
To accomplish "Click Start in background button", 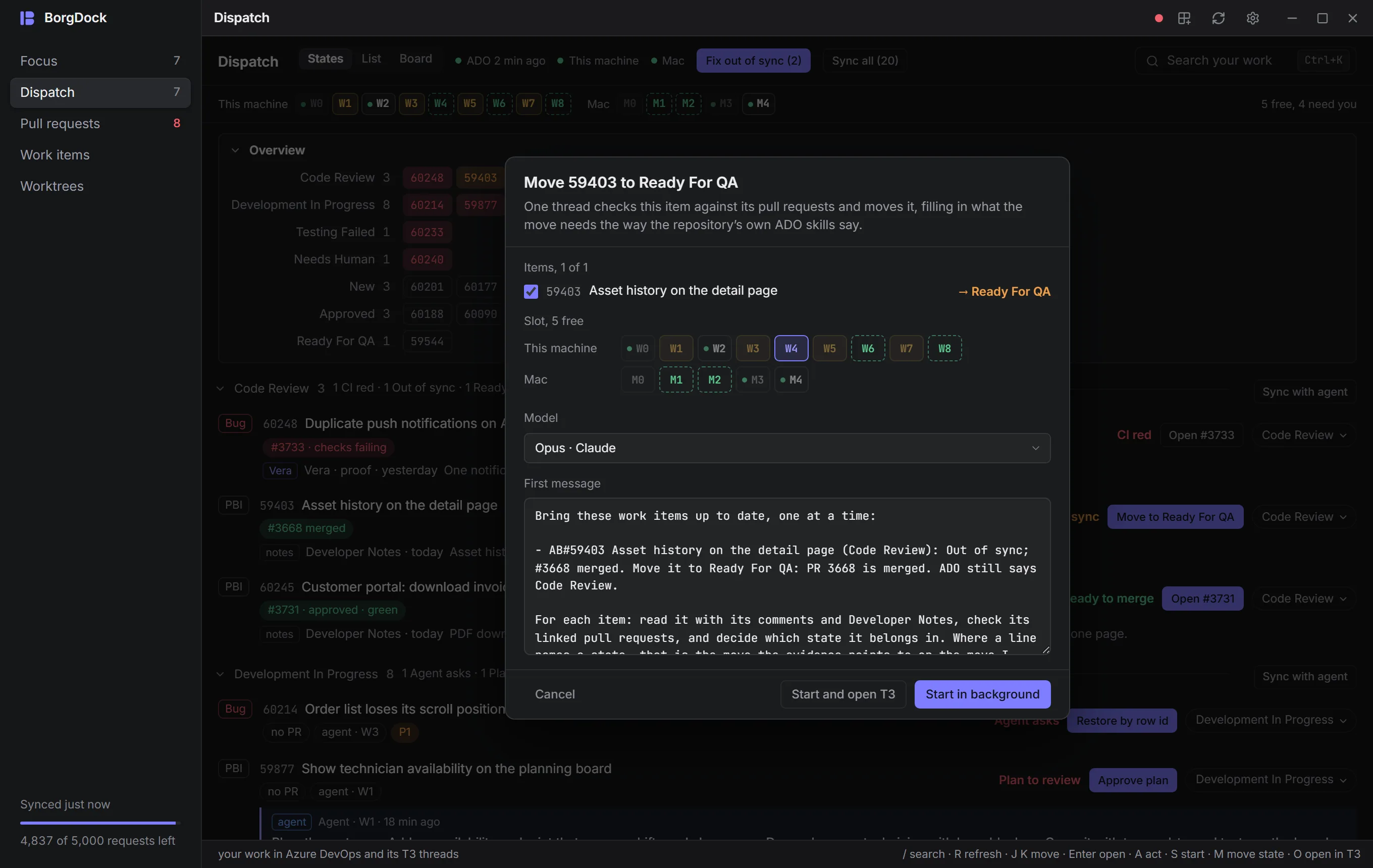I will (982, 694).
